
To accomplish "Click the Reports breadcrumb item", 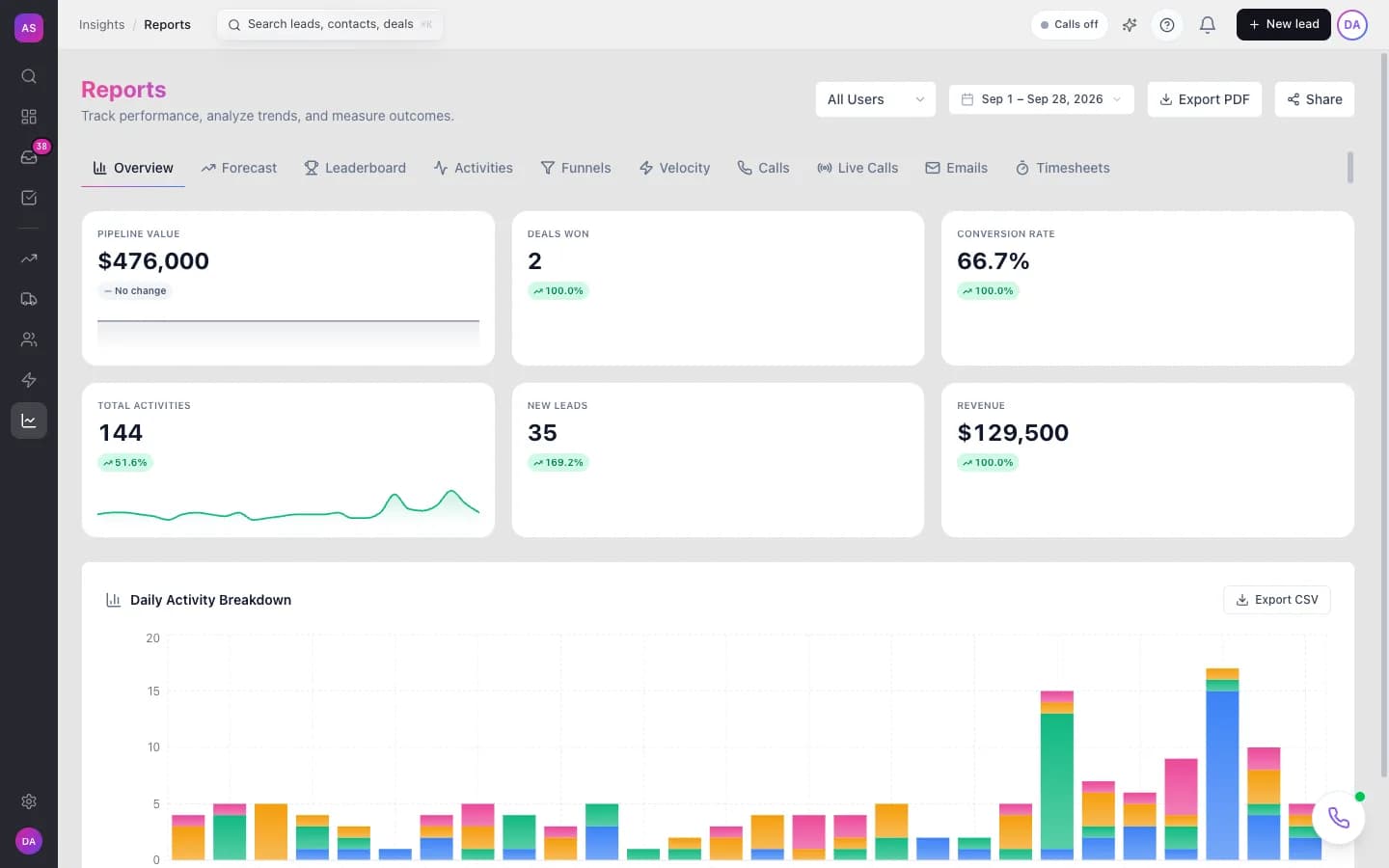I will tap(167, 25).
